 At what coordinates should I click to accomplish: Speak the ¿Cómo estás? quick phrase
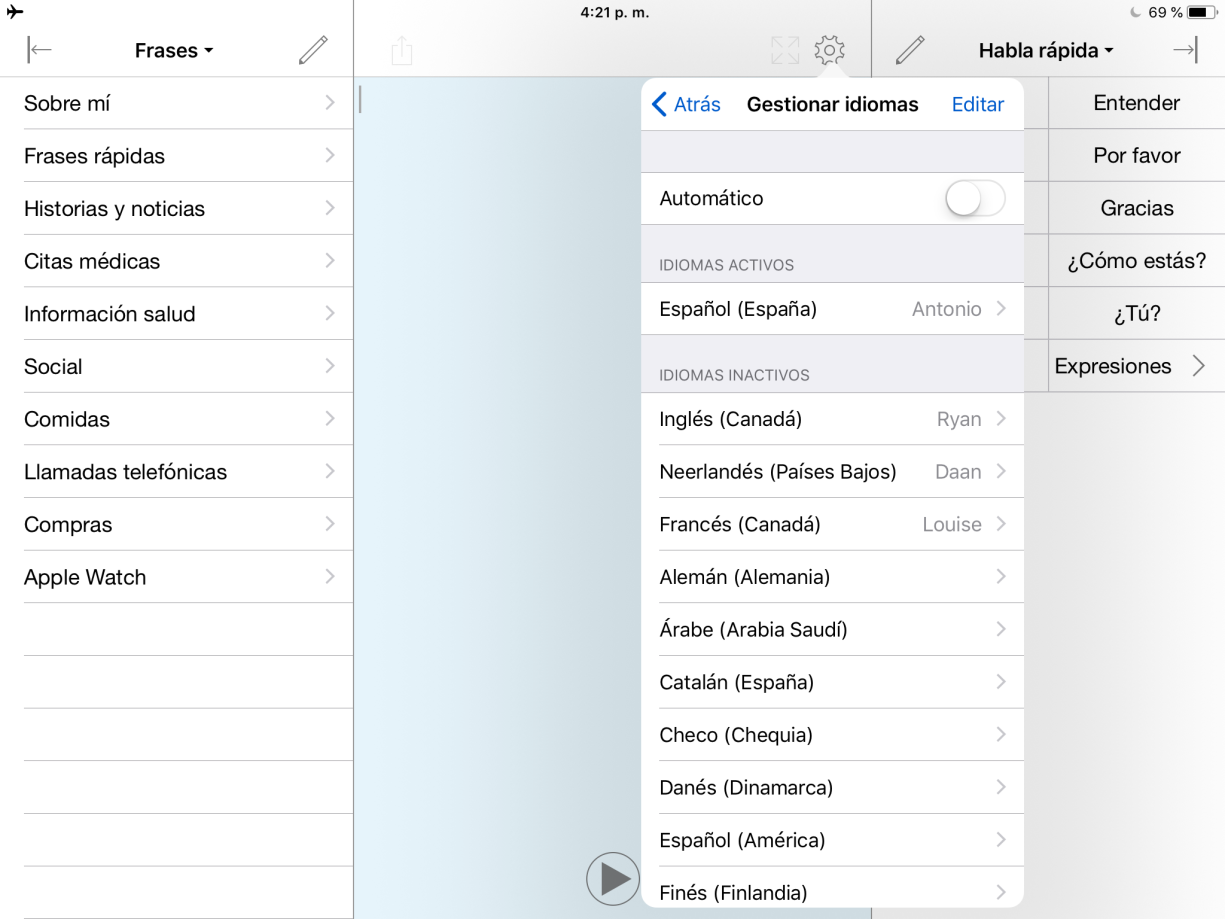(1136, 261)
